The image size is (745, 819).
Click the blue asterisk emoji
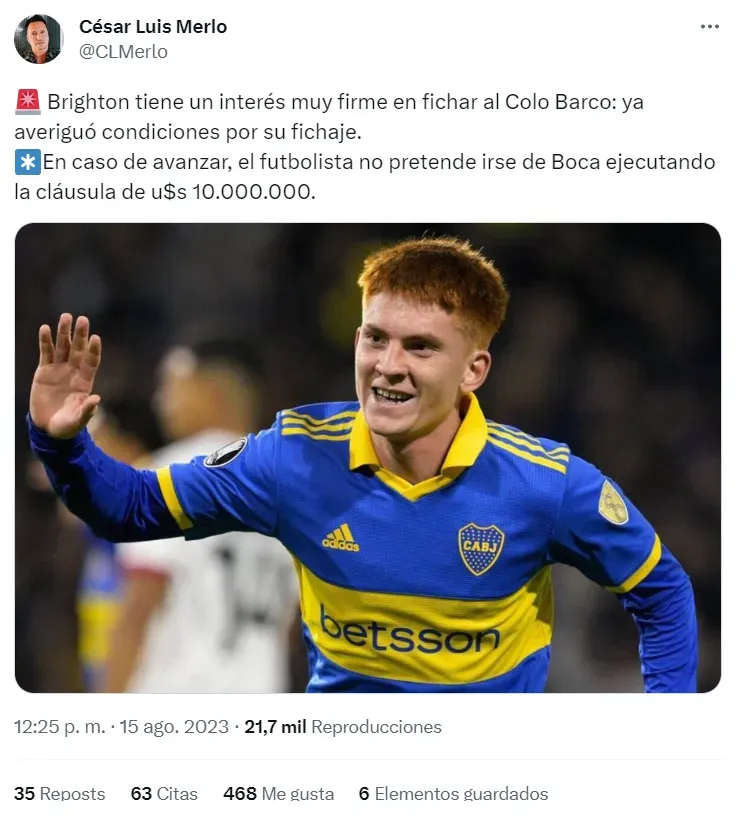click(28, 162)
